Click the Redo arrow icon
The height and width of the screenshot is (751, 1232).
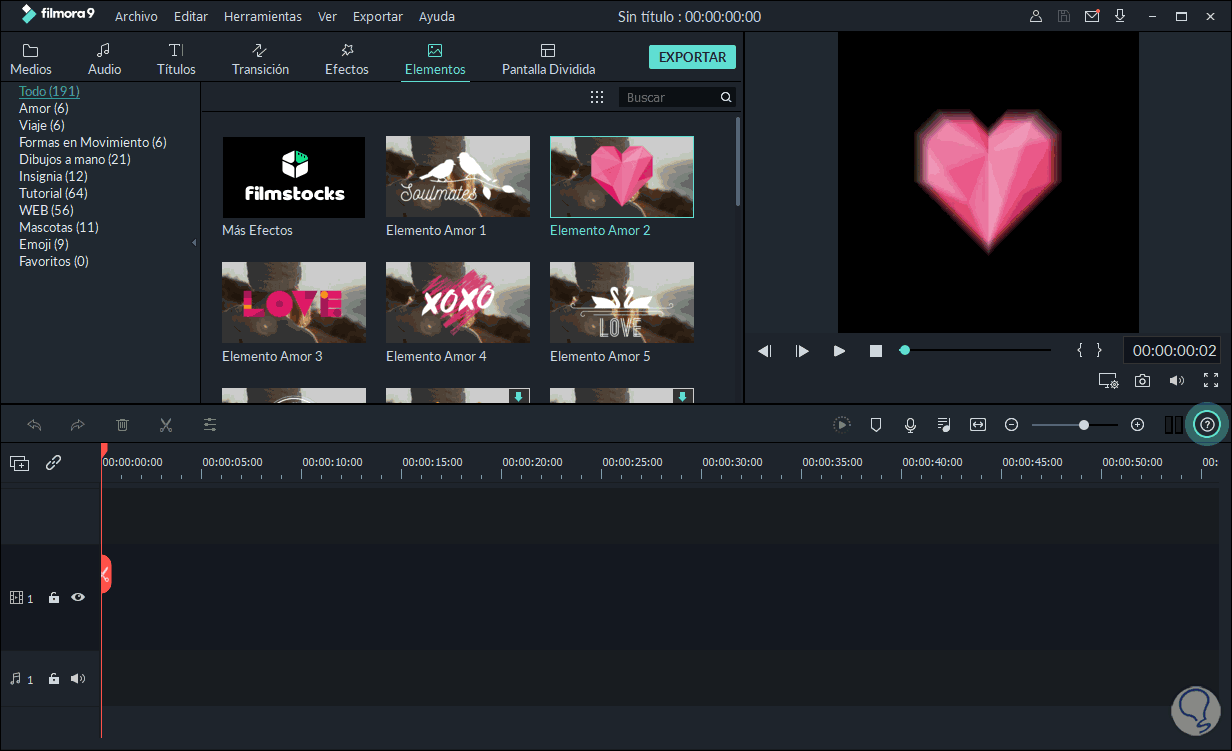coord(77,424)
